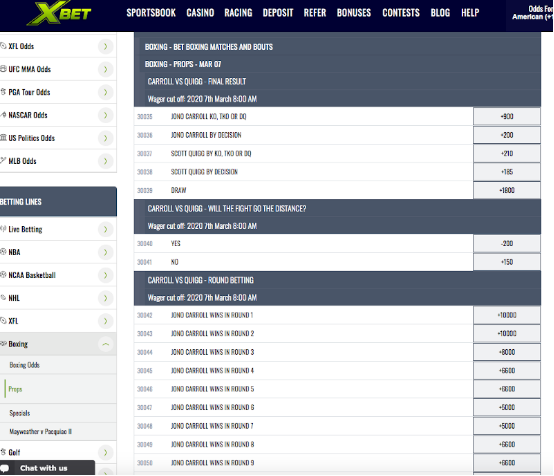Click the chat bubble icon

coord(5,468)
